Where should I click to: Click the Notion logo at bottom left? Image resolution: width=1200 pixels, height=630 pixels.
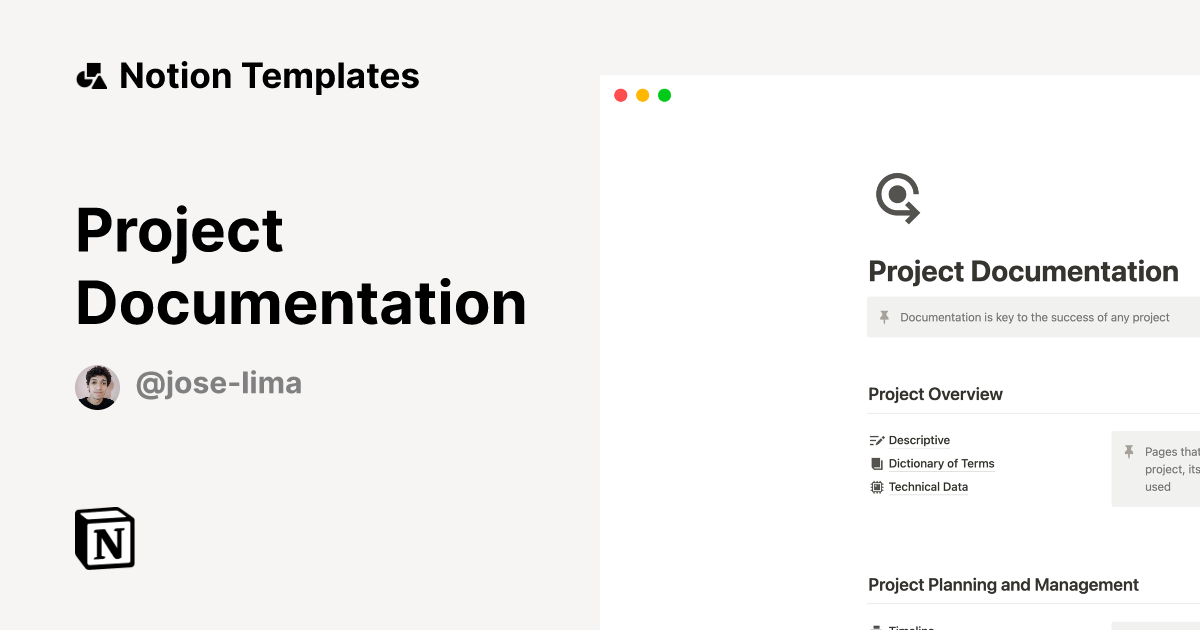pyautogui.click(x=104, y=538)
